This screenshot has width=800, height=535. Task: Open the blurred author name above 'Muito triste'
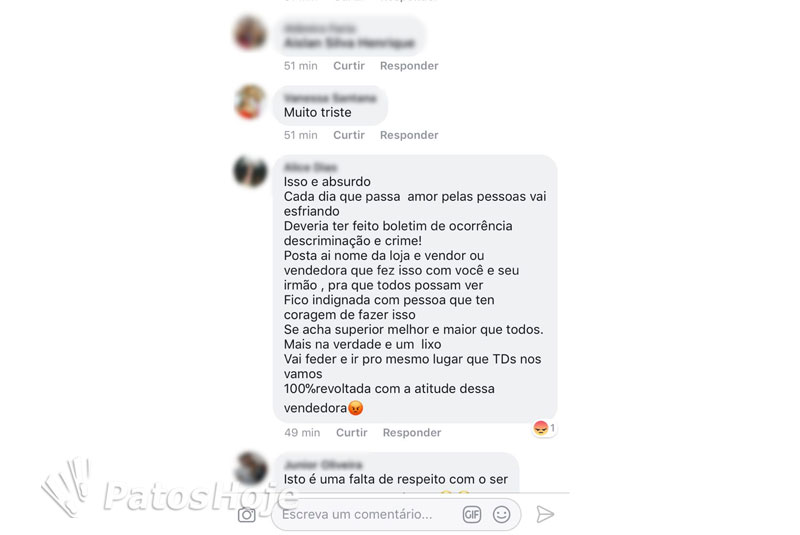[330, 98]
